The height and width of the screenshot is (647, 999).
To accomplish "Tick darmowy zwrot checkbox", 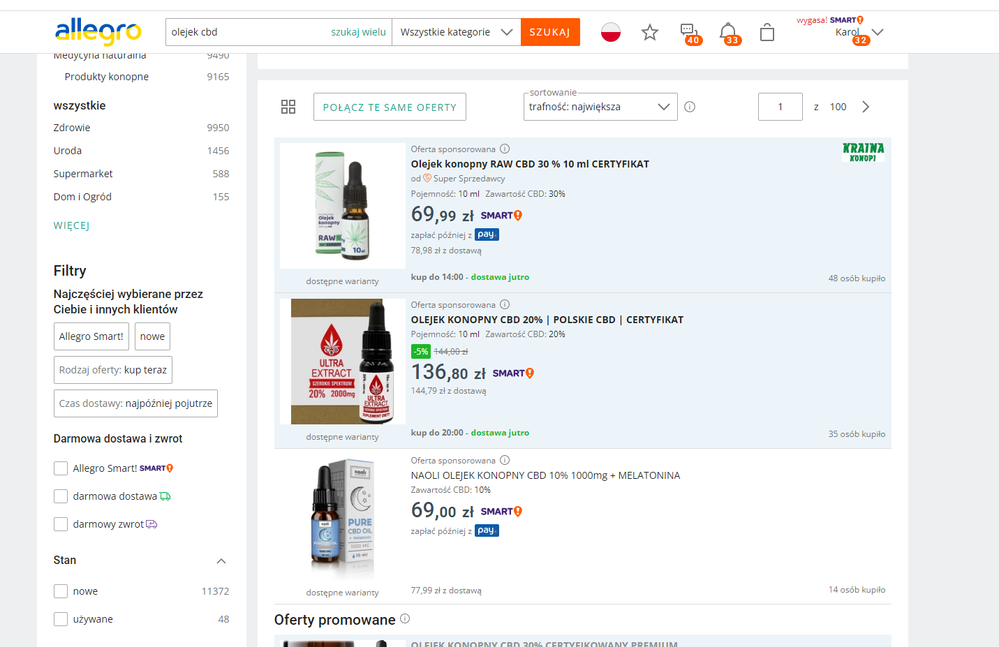I will click(61, 524).
